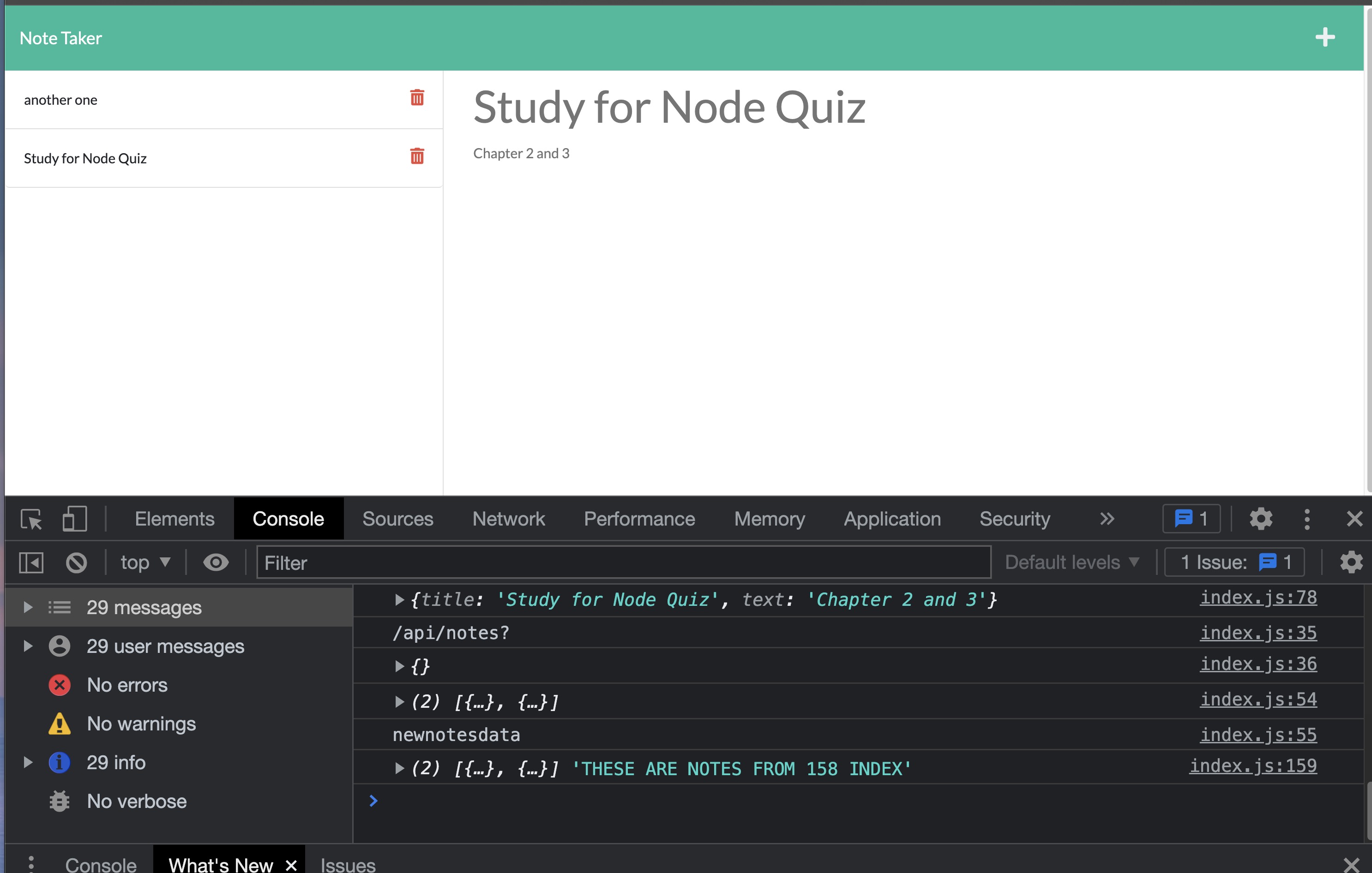Delete the 'Study for Node Quiz' note
This screenshot has width=1372, height=873.
(416, 156)
